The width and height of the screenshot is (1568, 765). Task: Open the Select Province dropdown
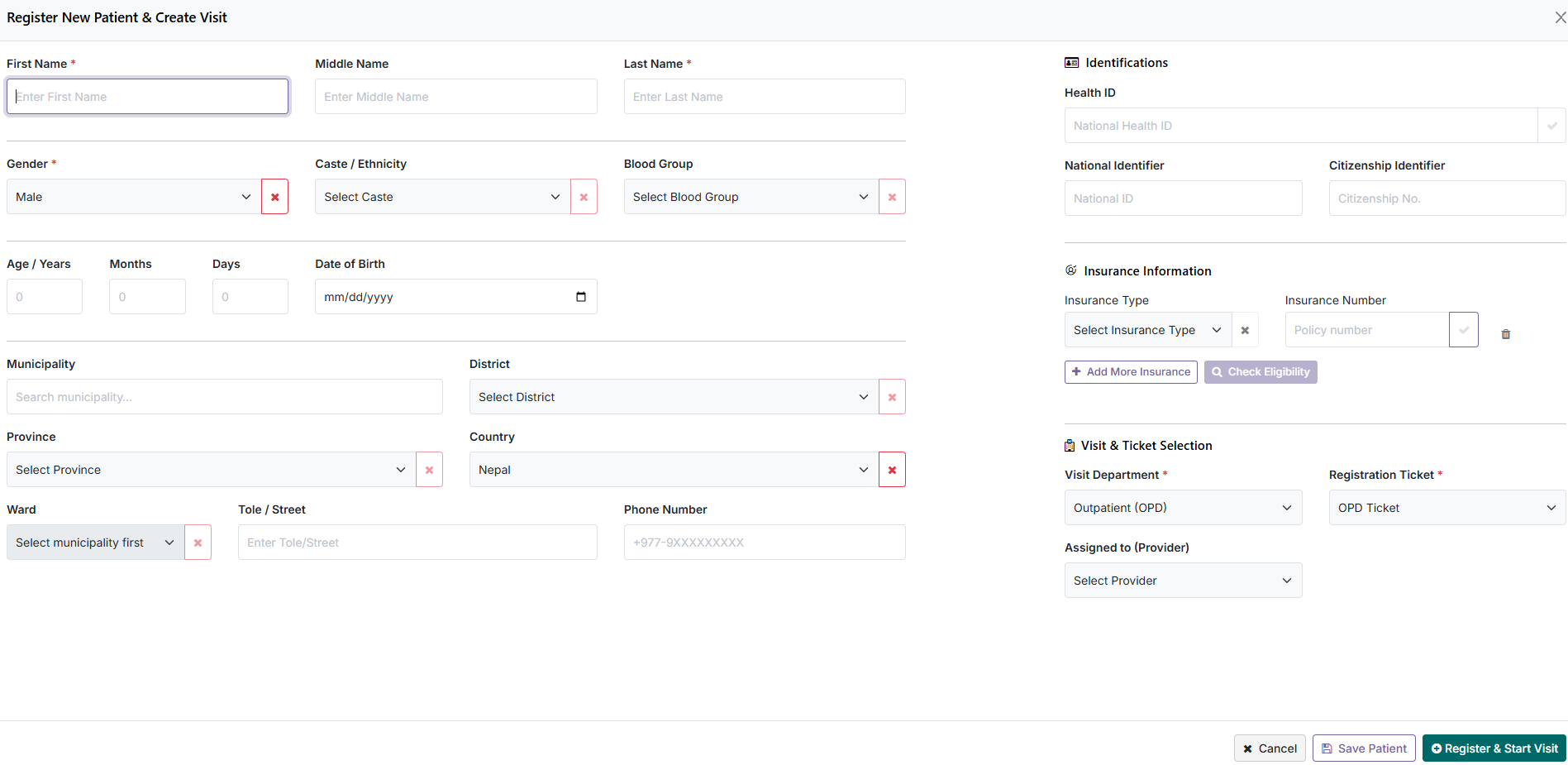click(x=211, y=470)
